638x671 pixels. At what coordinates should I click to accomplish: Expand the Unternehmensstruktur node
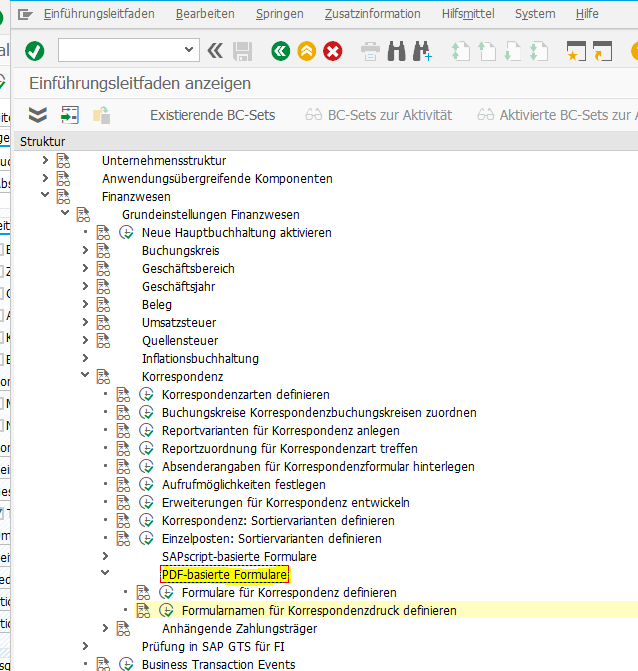(x=45, y=160)
